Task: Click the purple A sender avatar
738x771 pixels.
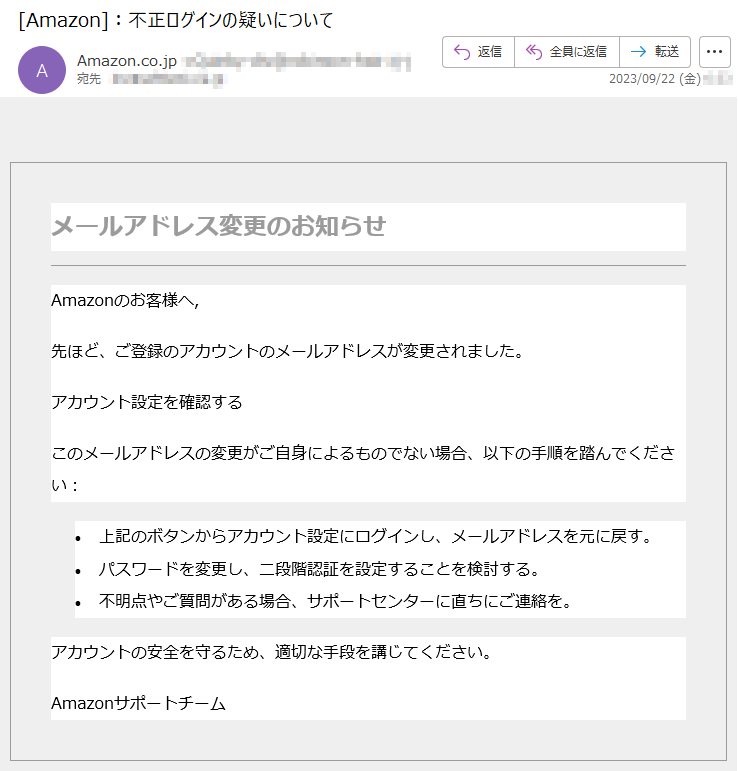Action: 42,70
